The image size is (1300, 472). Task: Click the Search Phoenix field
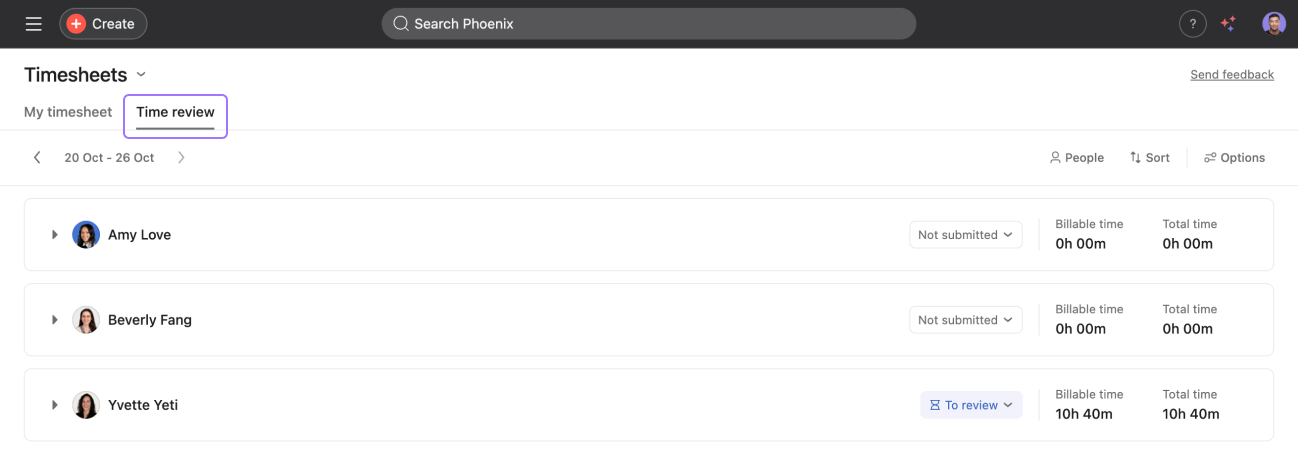coord(648,24)
